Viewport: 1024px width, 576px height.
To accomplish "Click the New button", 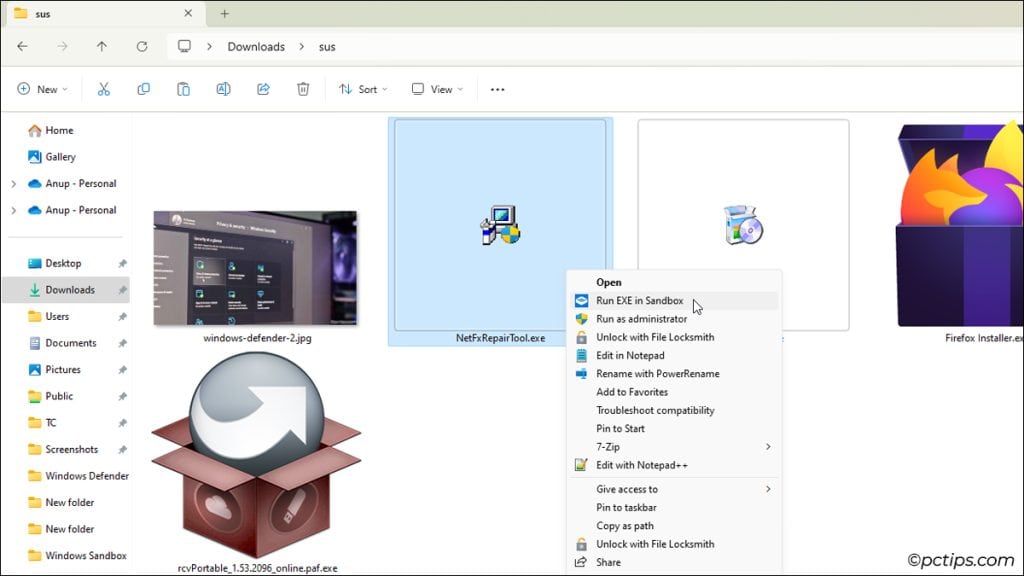I will tap(42, 89).
